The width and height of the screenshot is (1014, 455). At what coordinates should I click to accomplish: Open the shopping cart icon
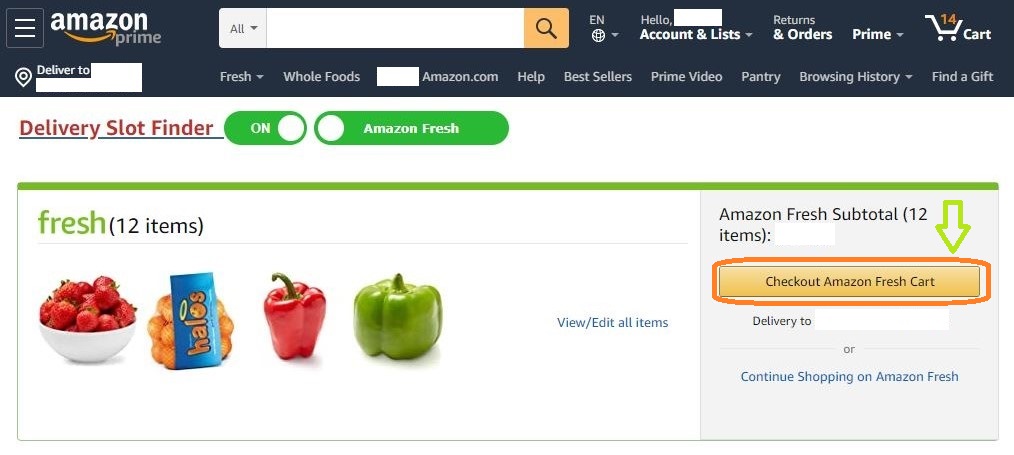pos(958,28)
